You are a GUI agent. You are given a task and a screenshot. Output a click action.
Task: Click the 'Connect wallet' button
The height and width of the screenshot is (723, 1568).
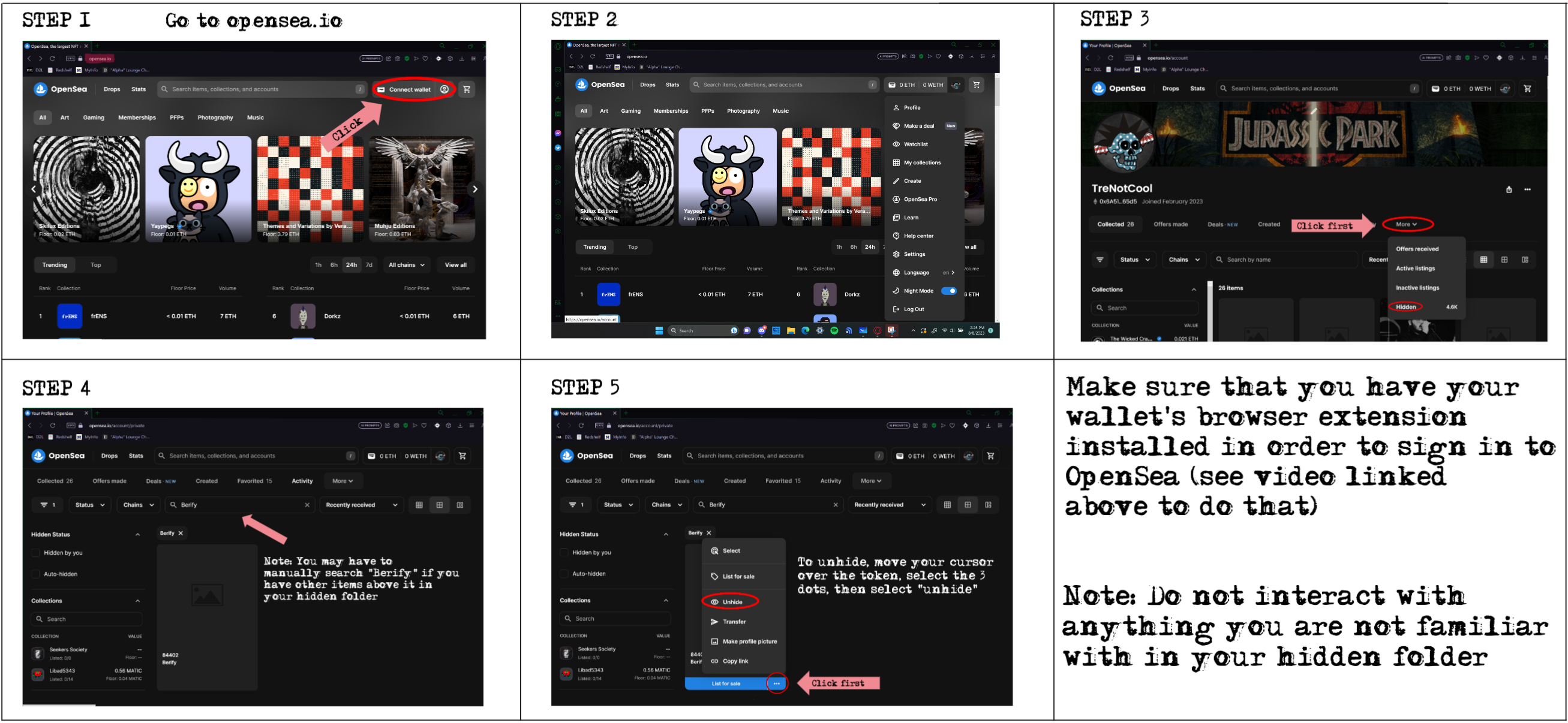click(x=409, y=89)
